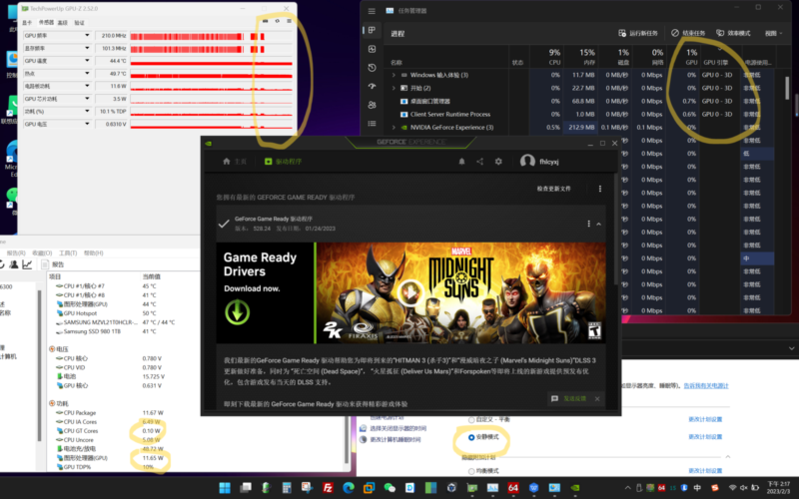Expand NVIDIA GeForce Experience process group

pos(395,127)
